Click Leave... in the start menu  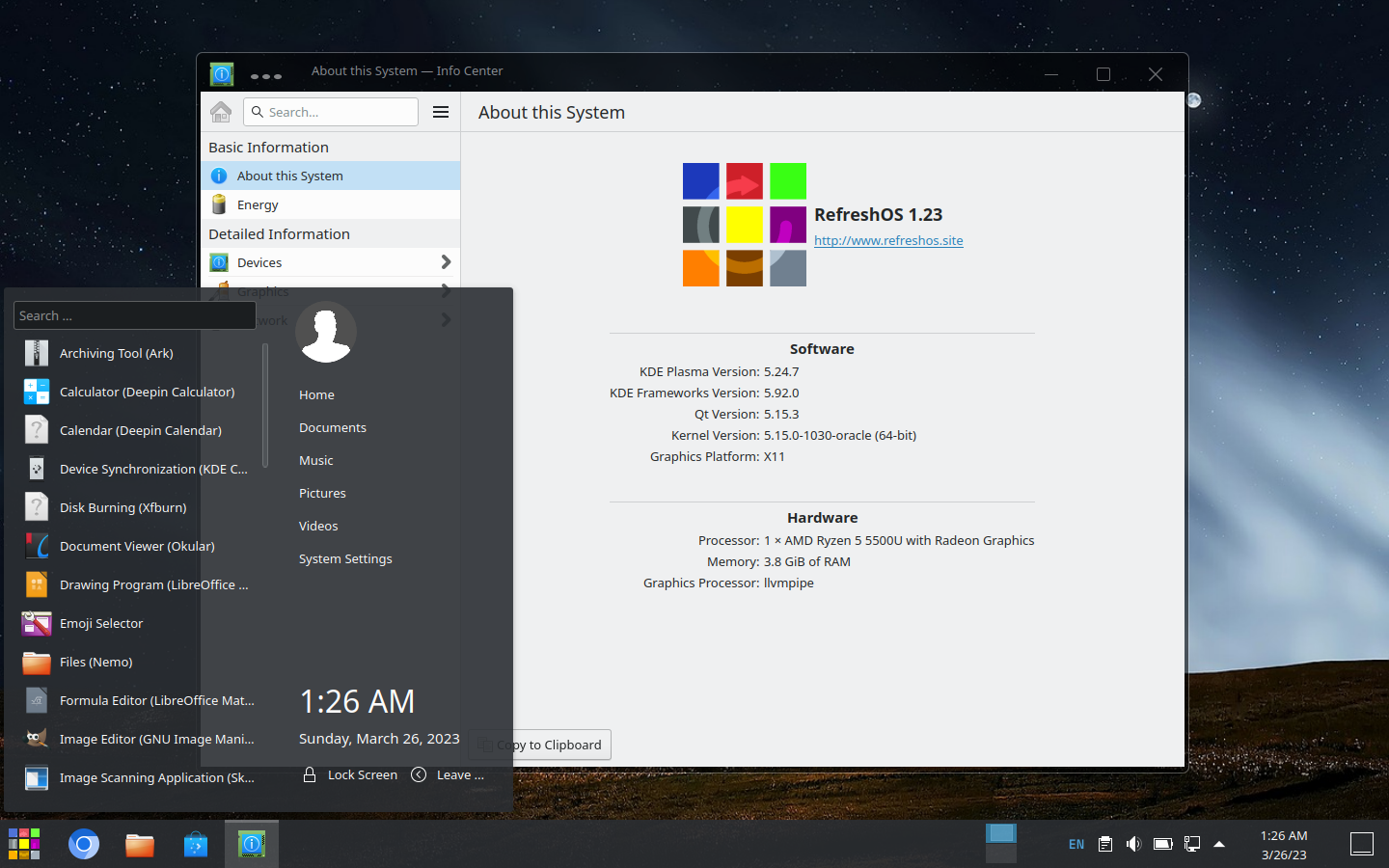[x=448, y=774]
